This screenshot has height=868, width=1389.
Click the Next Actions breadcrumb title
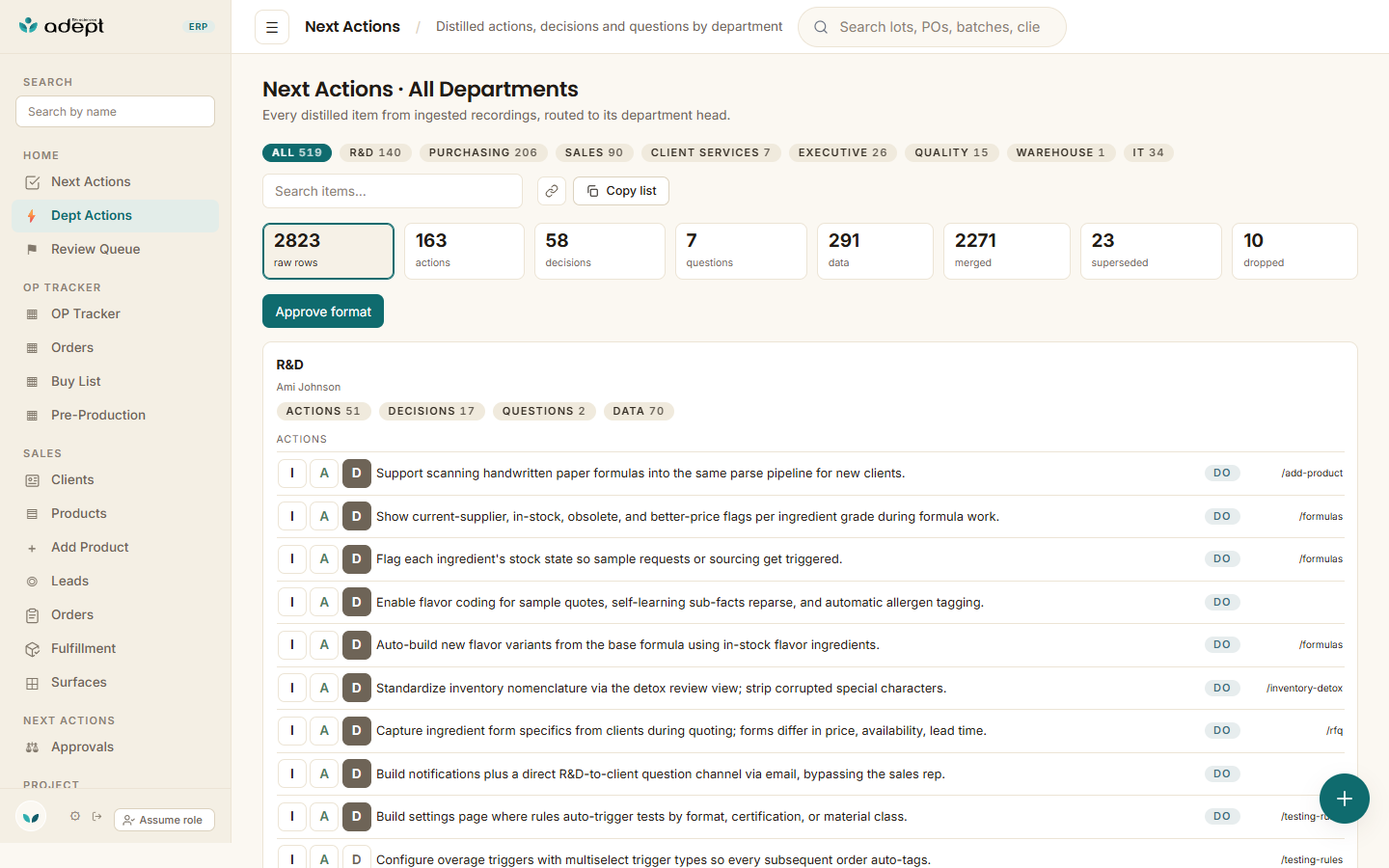click(352, 27)
